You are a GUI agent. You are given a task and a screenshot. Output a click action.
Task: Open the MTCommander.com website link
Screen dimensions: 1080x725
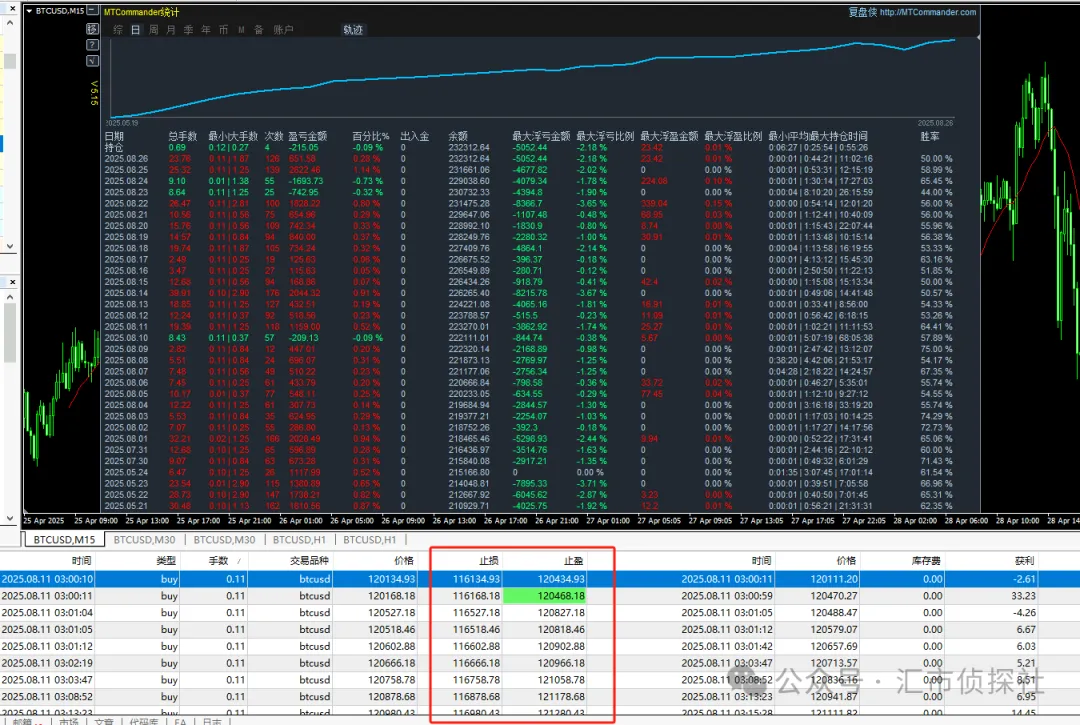(x=927, y=12)
